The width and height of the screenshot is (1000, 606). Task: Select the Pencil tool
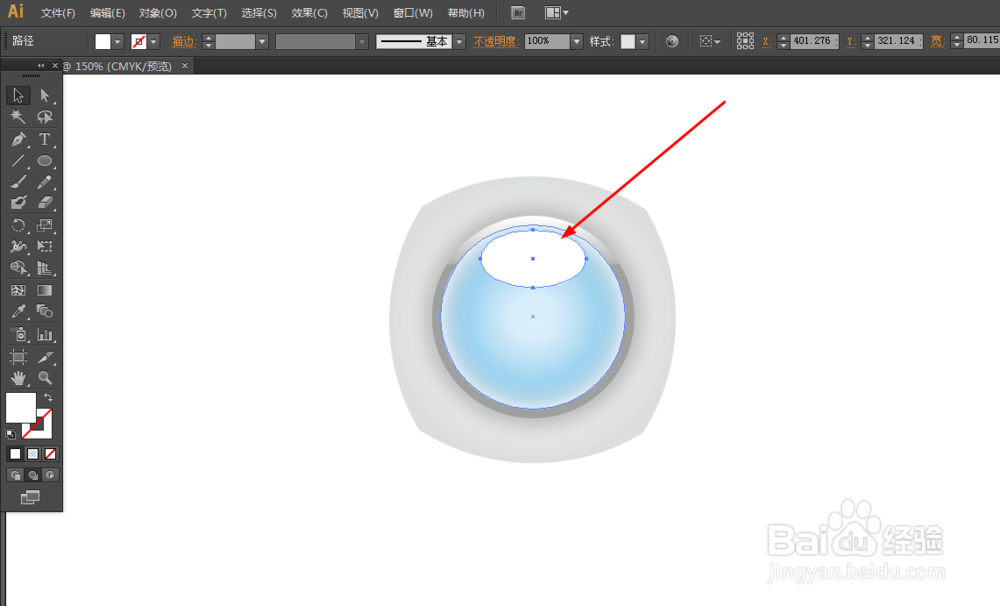44,182
